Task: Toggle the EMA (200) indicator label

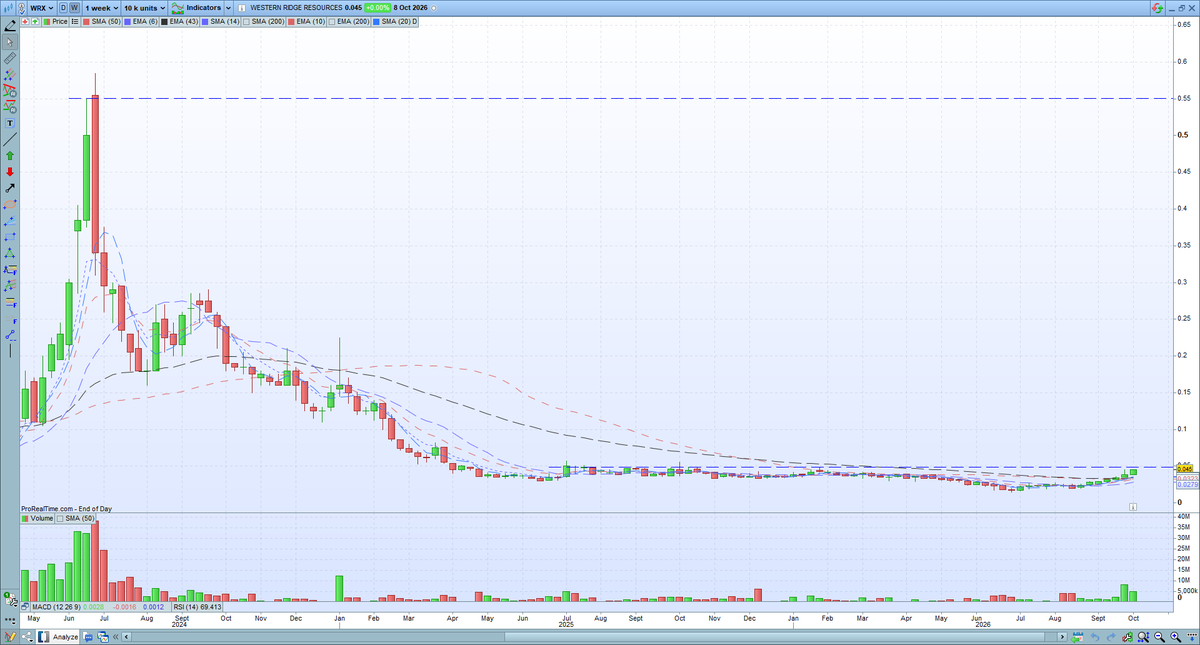Action: pos(349,22)
